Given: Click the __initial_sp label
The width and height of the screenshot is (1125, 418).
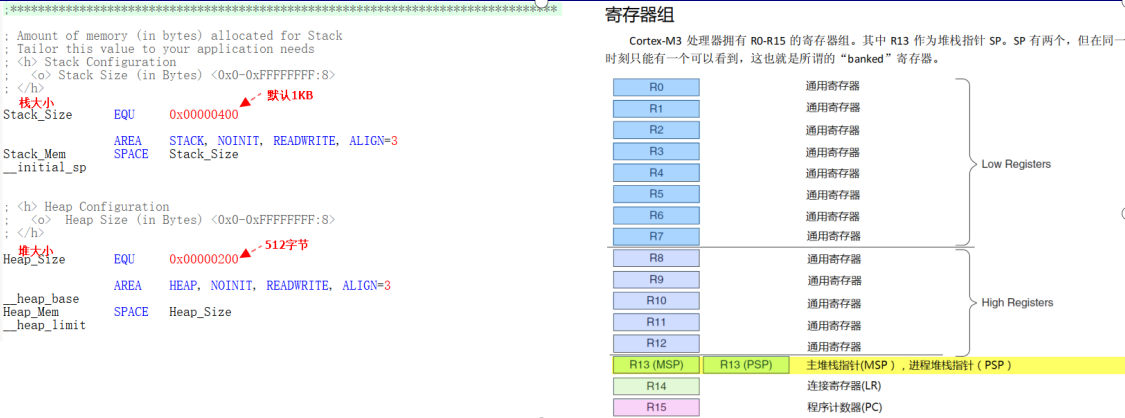Looking at the screenshot, I should pos(42,167).
